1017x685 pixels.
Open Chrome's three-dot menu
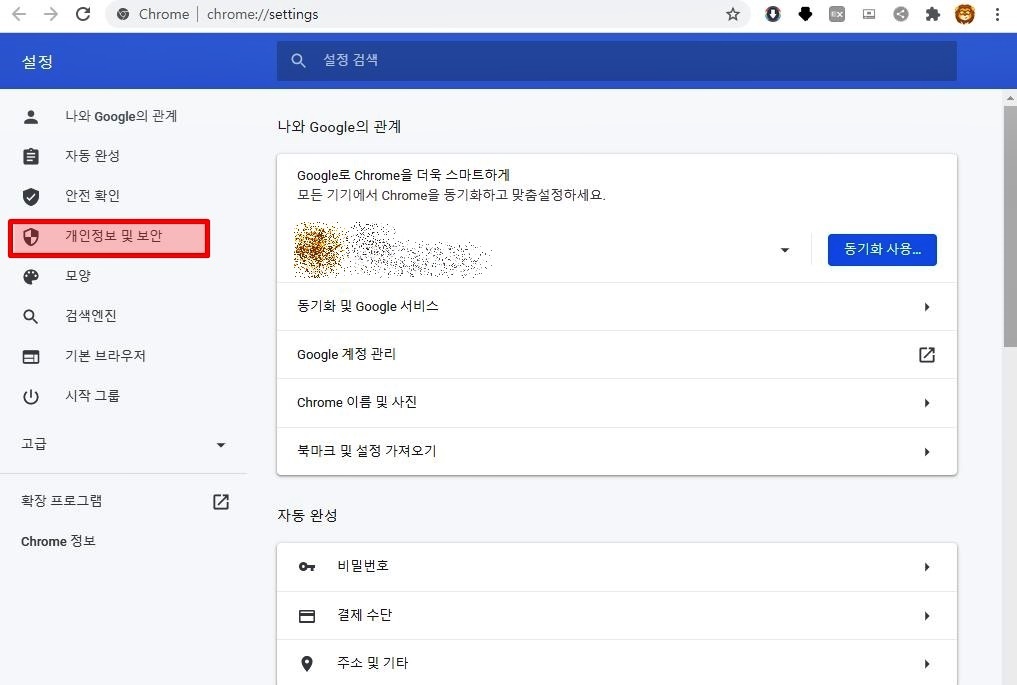pos(998,14)
